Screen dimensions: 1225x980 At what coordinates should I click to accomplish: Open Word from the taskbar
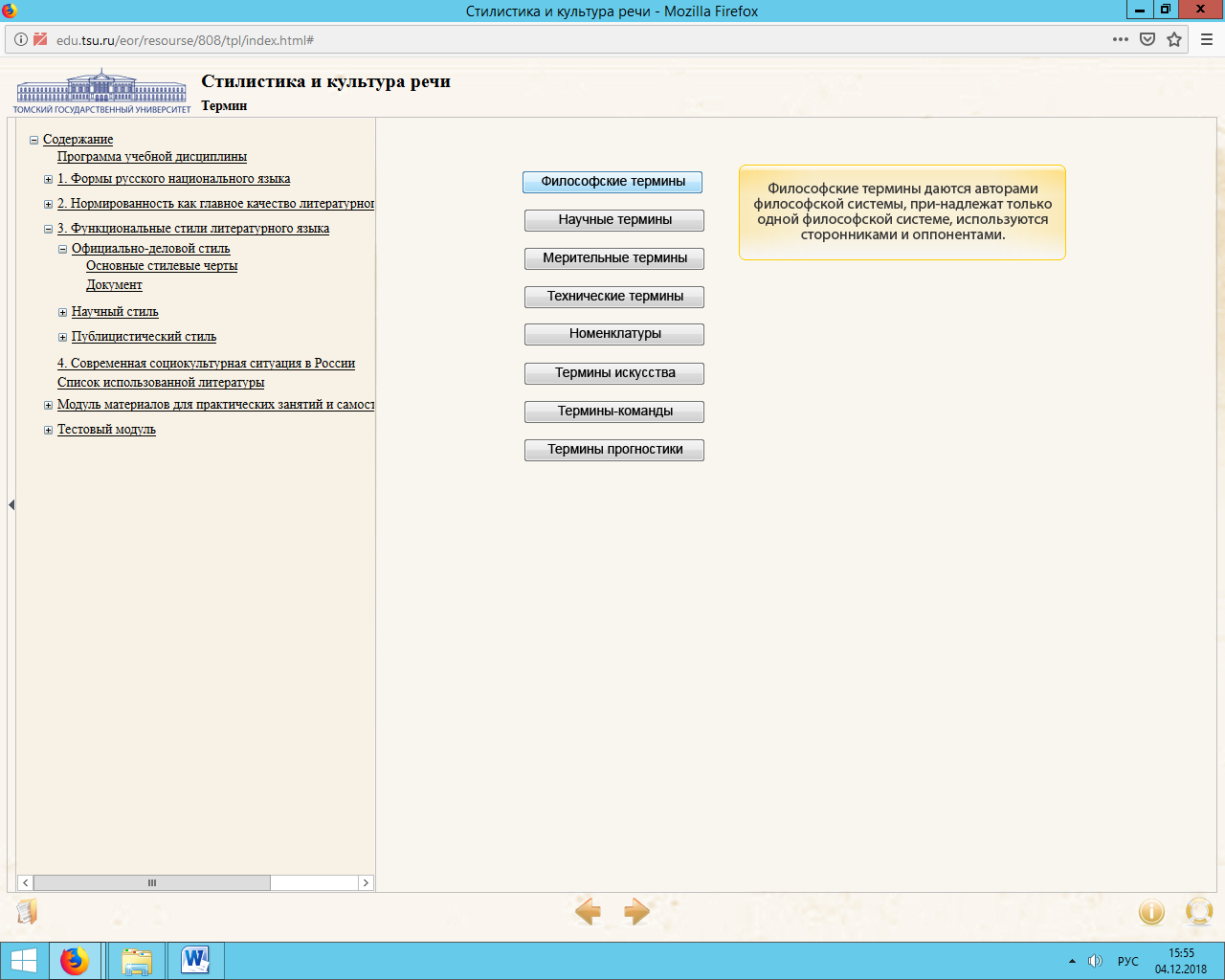click(195, 960)
